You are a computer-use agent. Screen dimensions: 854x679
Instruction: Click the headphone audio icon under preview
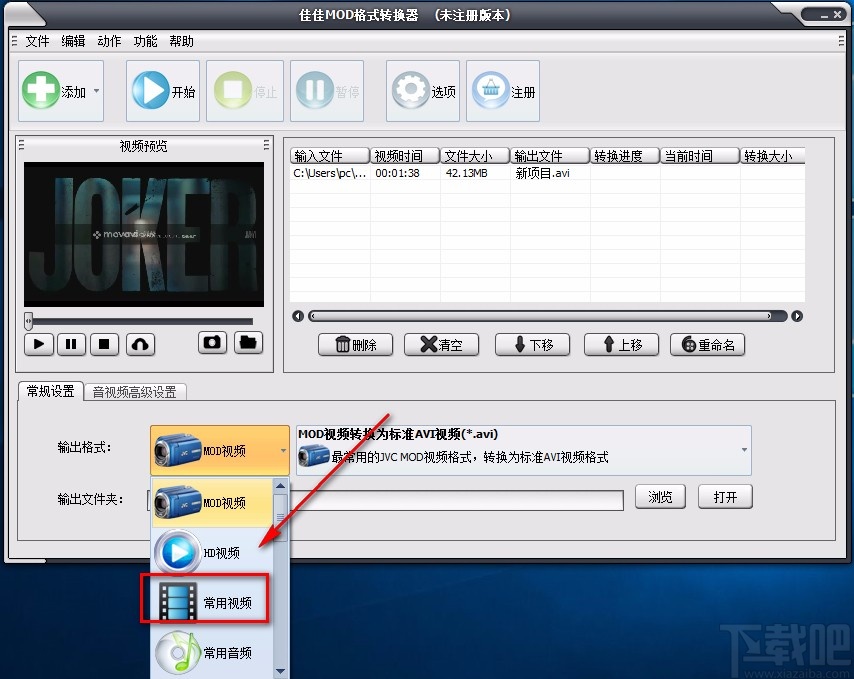pos(141,344)
